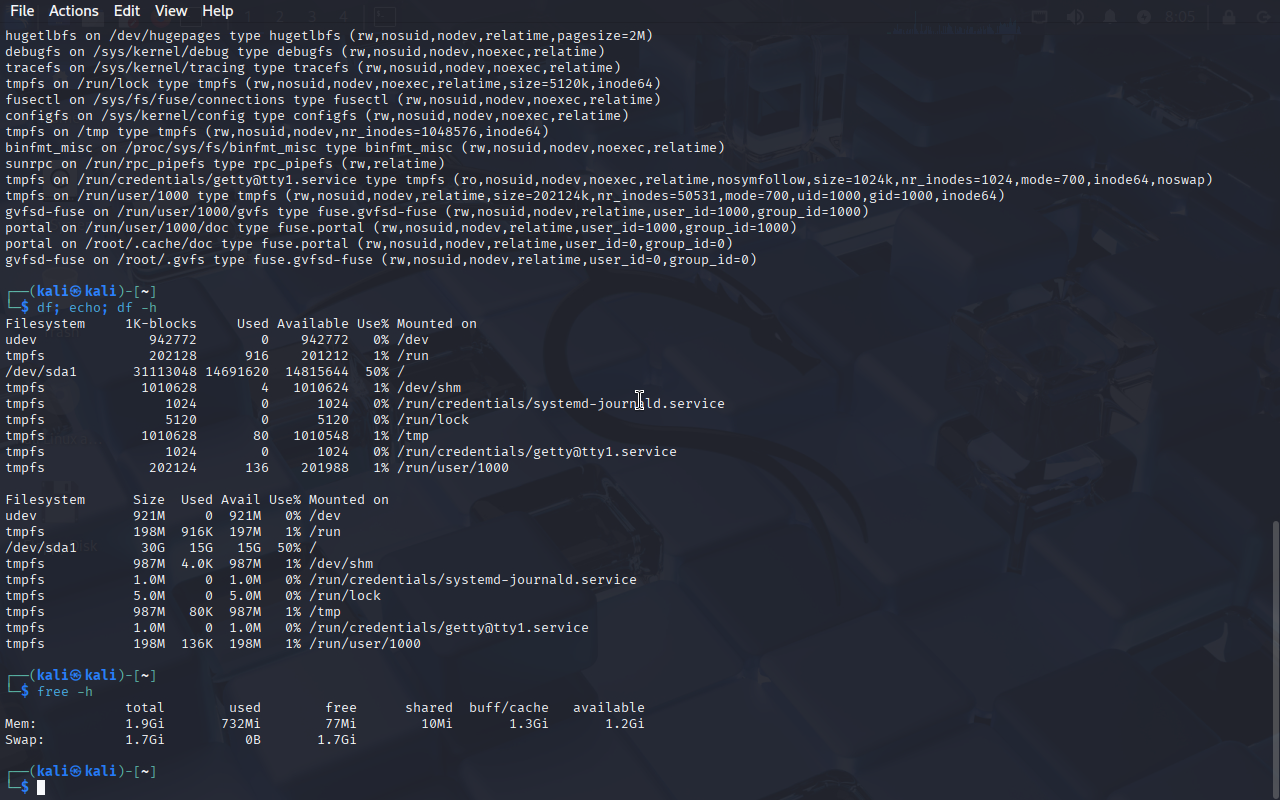
Task: Click the 136K used value for /run/user/1000
Action: (x=197, y=643)
